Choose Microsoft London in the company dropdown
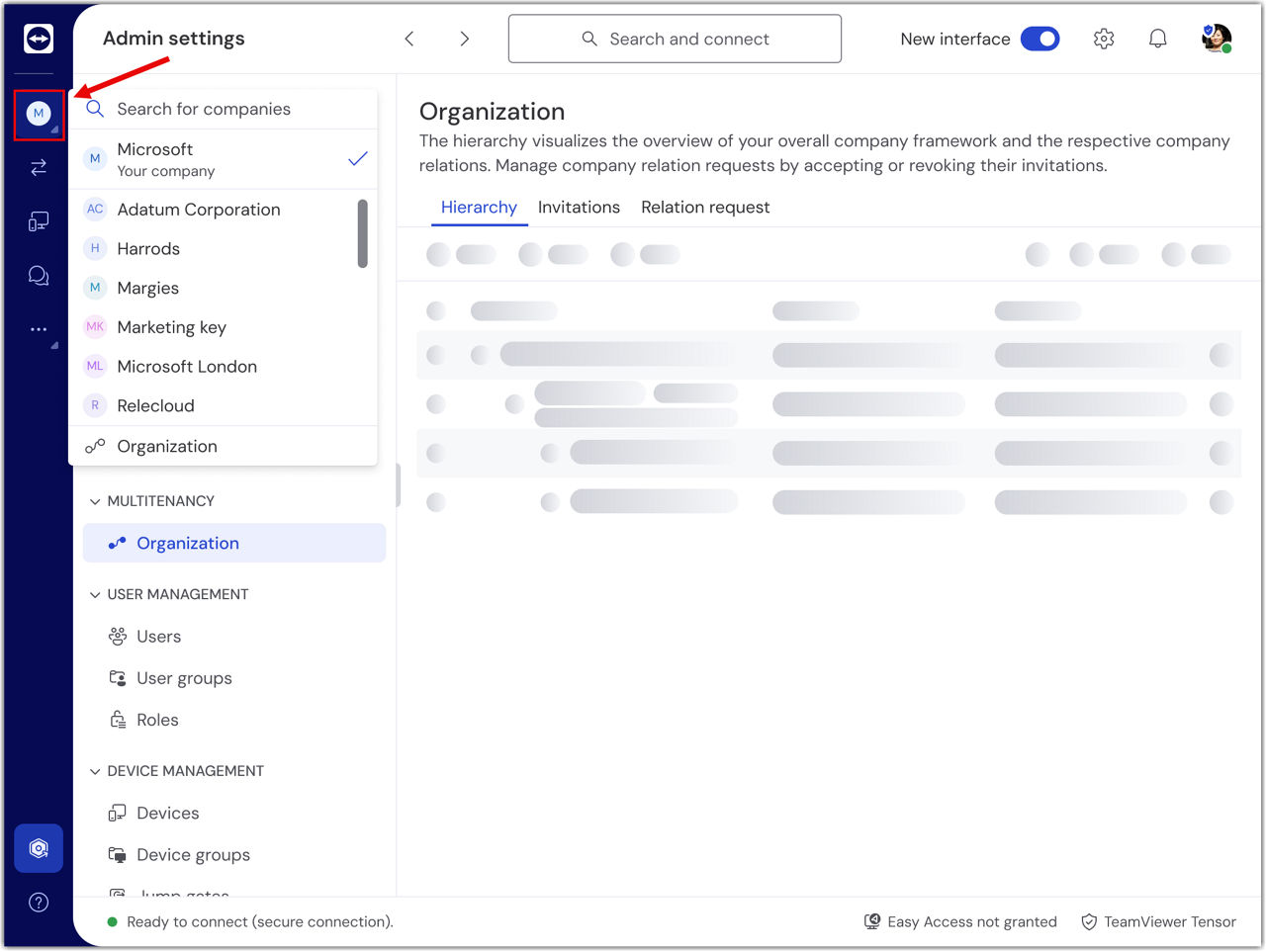The image size is (1266, 952). [x=186, y=367]
